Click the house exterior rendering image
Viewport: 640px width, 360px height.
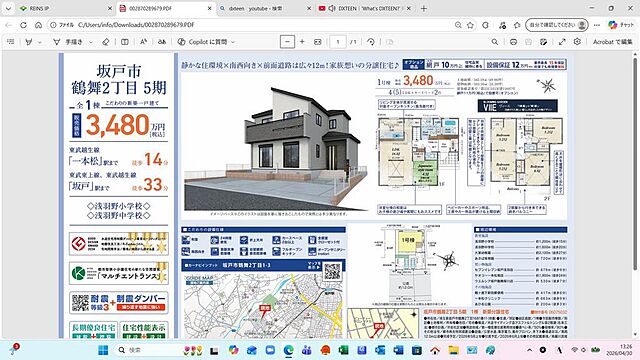pos(276,148)
